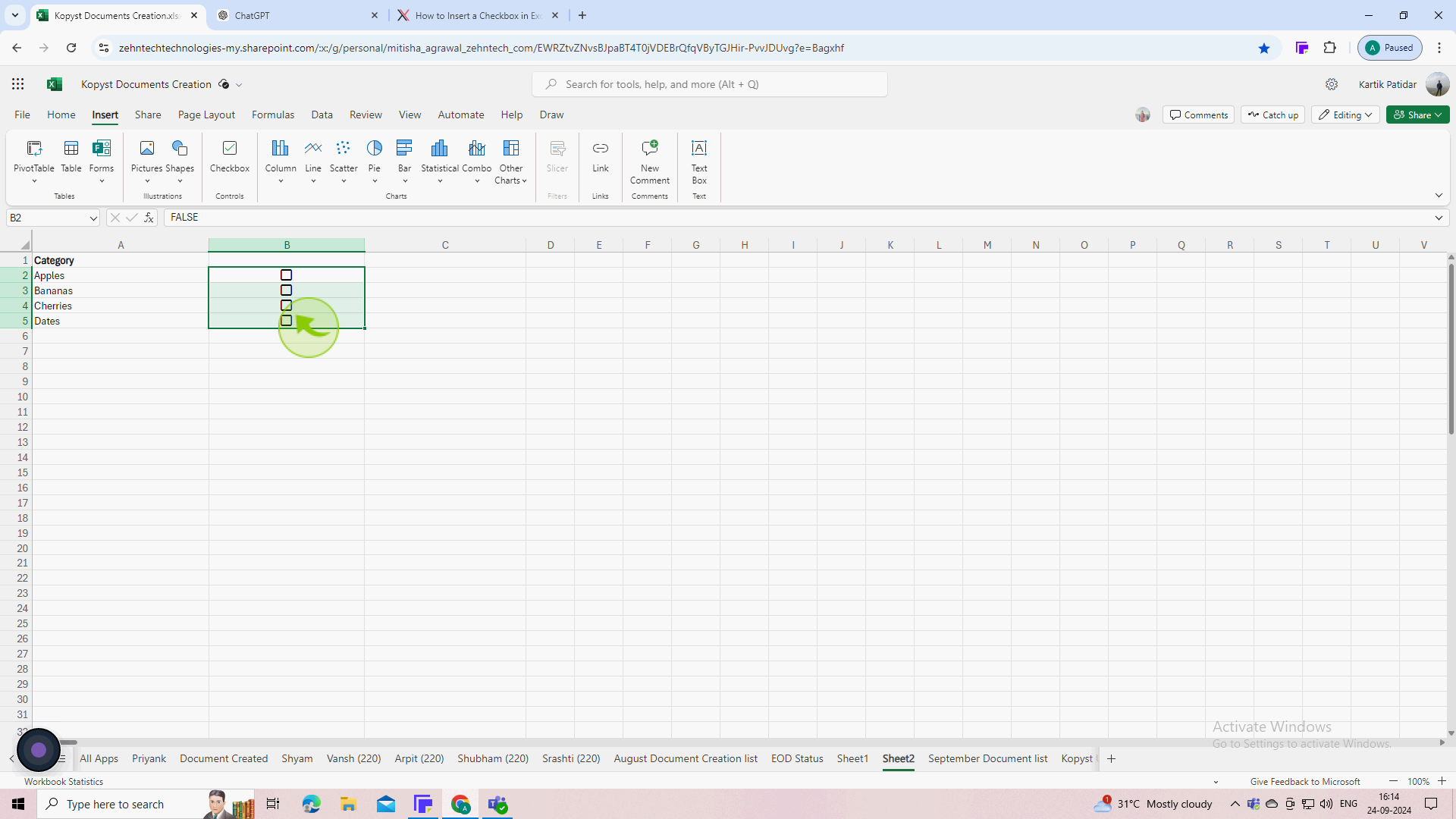
Task: Select the column C header
Action: 445,245
